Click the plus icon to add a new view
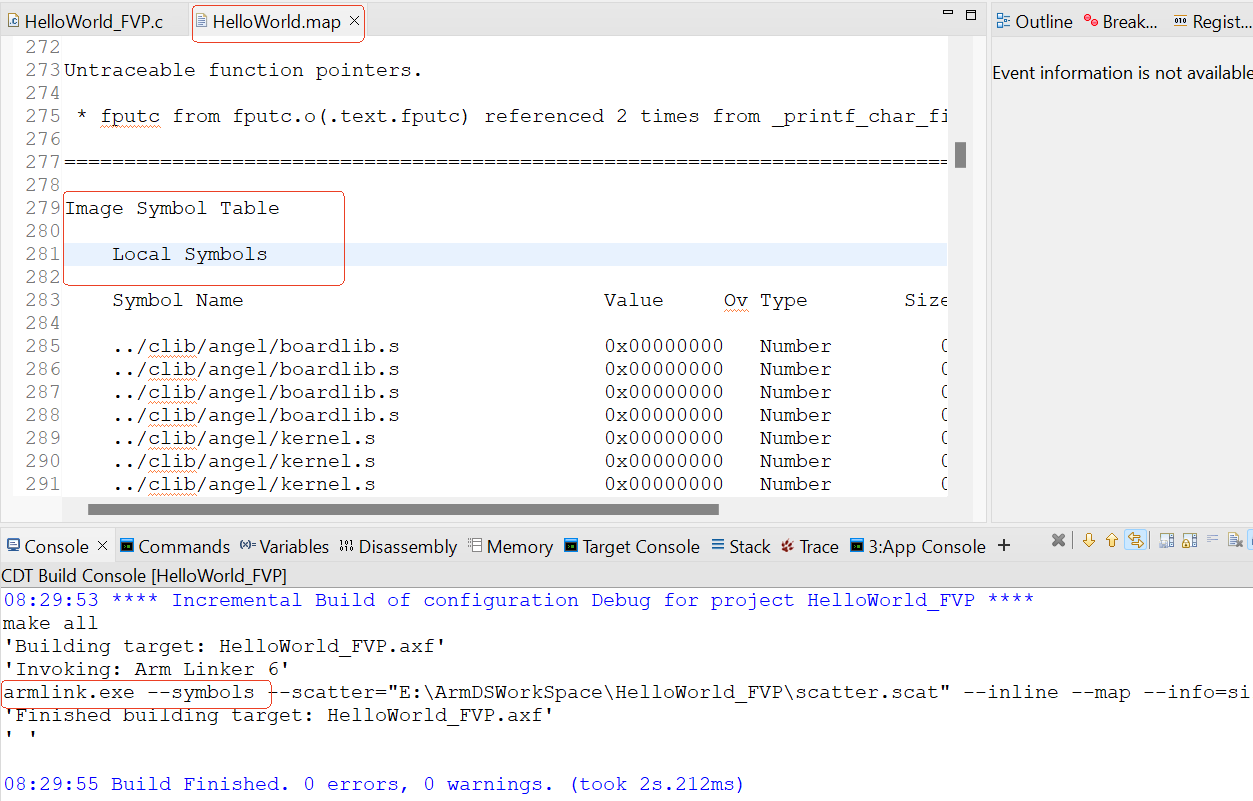 click(1004, 546)
